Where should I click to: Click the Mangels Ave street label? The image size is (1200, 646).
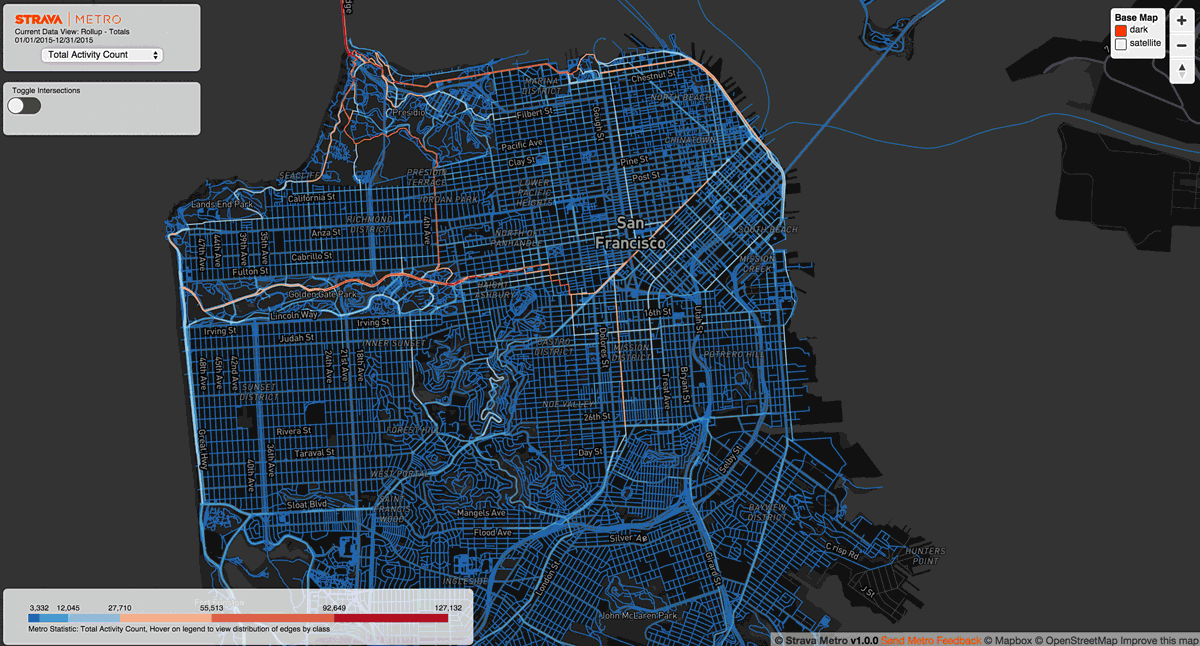pyautogui.click(x=483, y=514)
